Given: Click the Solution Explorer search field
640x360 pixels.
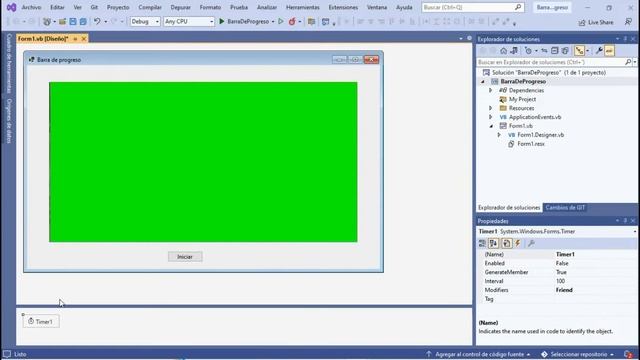Looking at the screenshot, I should coord(550,62).
